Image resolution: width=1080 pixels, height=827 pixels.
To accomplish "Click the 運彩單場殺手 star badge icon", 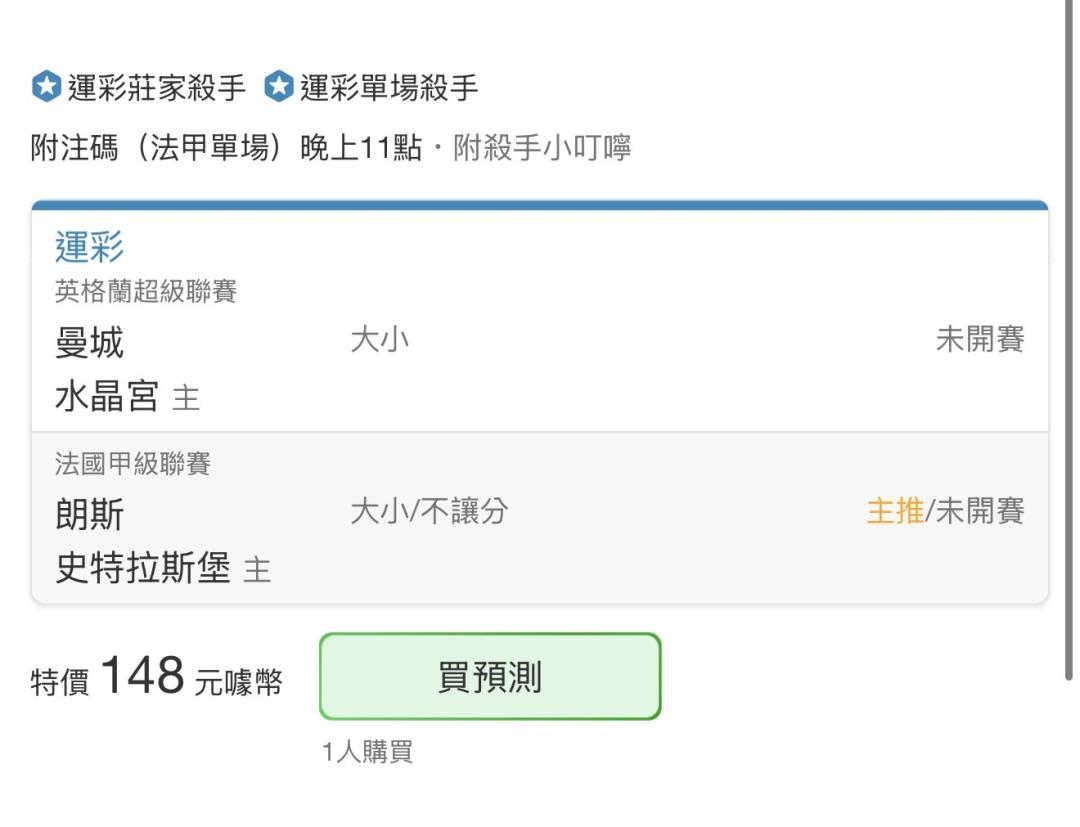I will [x=279, y=87].
